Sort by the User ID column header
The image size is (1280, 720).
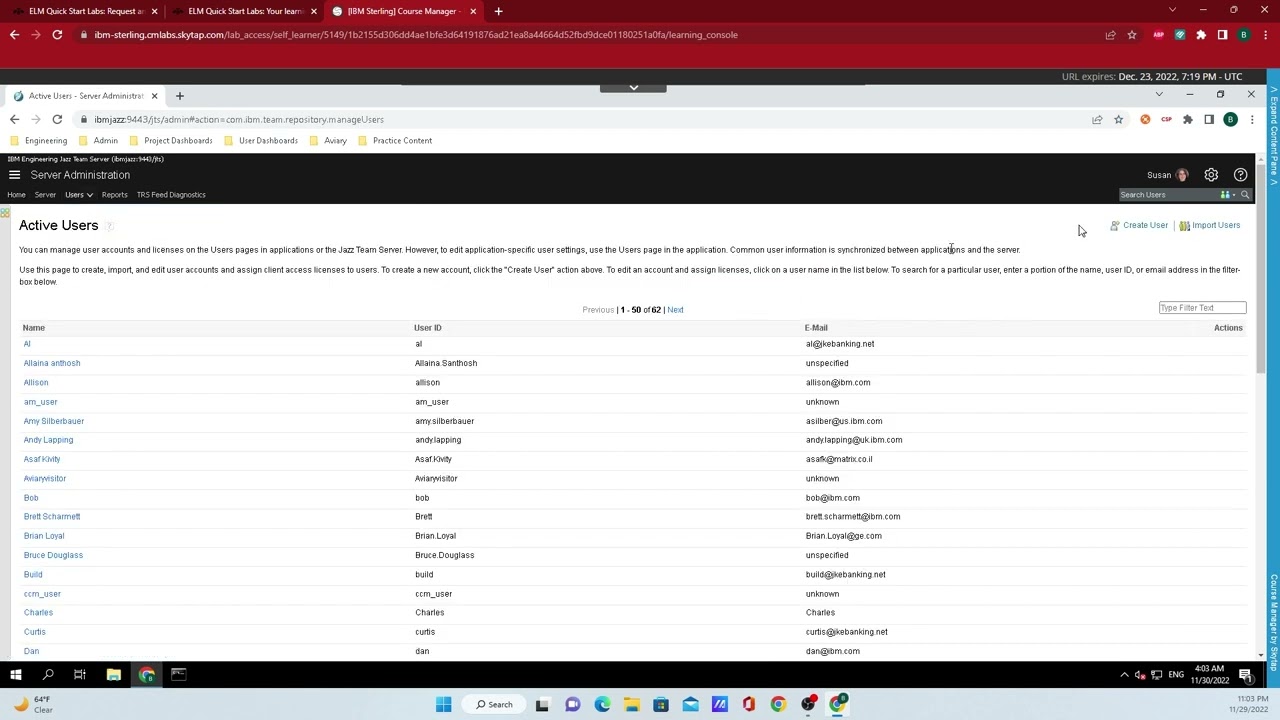[428, 328]
